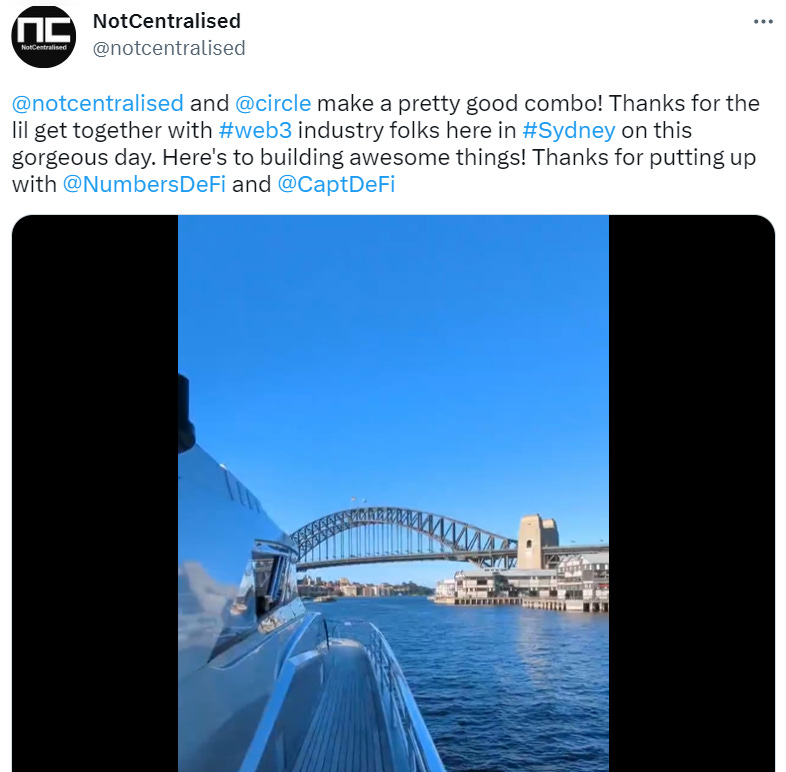Open the #Sydney hashtag
The image size is (786, 772).
(x=568, y=130)
